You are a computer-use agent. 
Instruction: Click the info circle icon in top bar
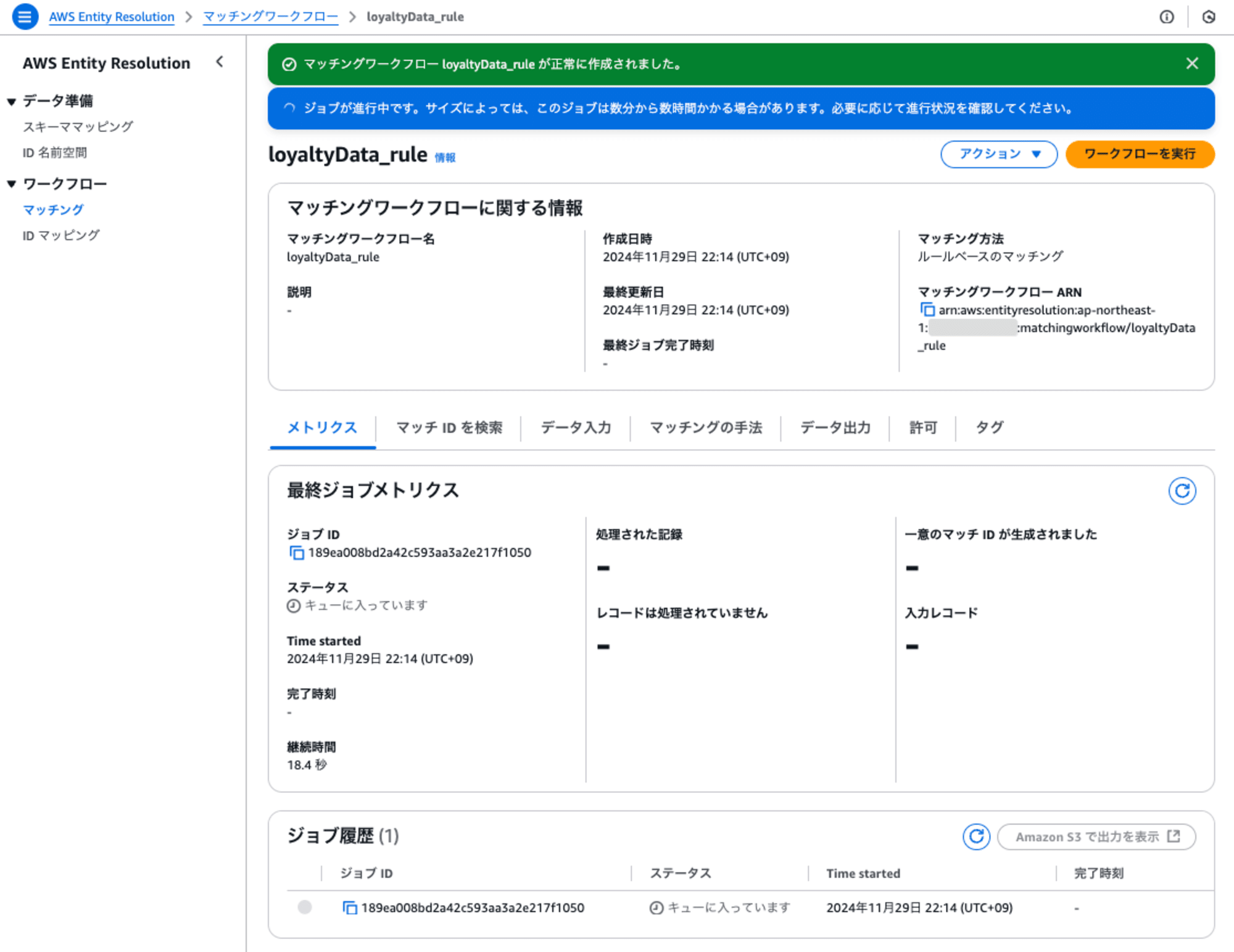tap(1166, 17)
